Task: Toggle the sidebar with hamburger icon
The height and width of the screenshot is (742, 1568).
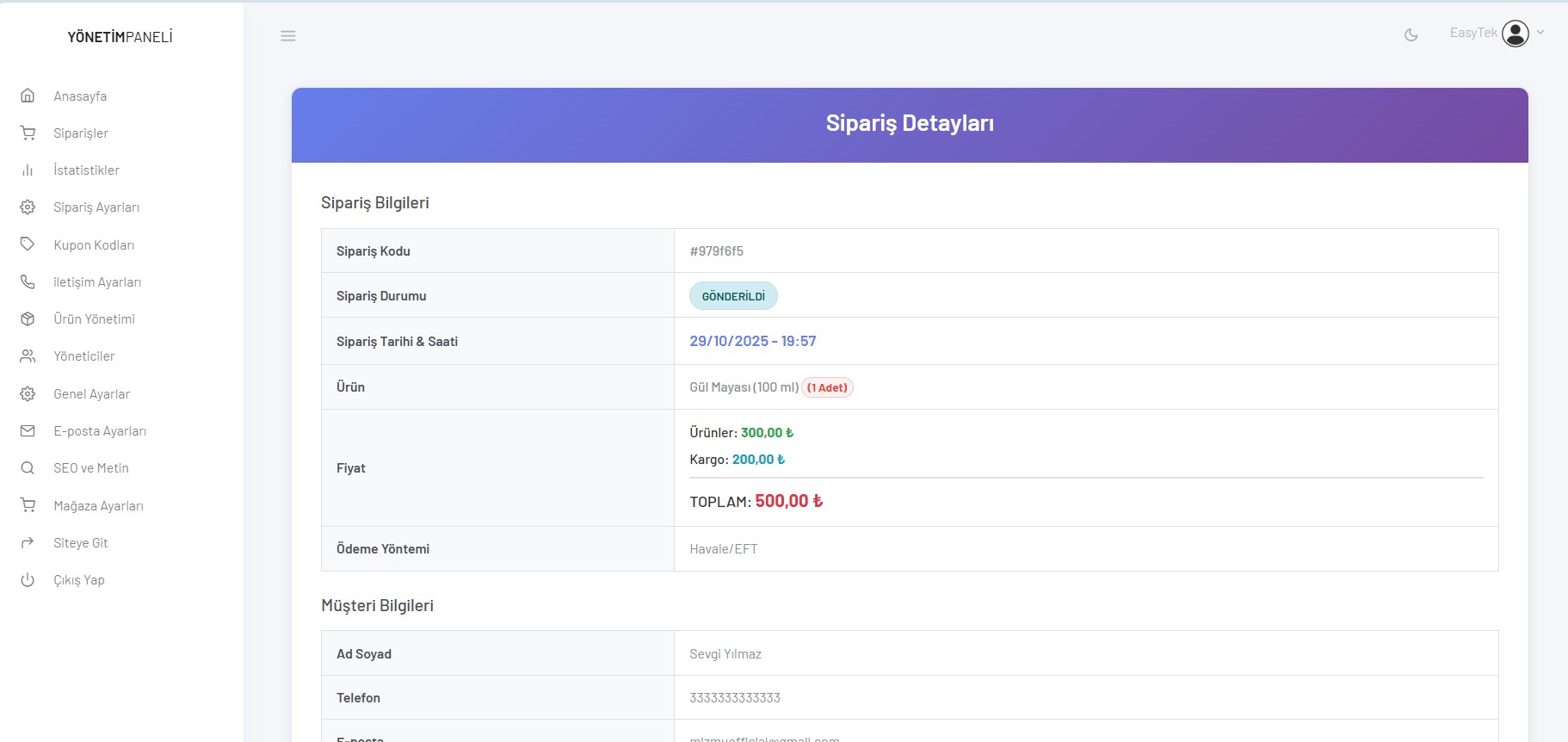Action: tap(288, 36)
